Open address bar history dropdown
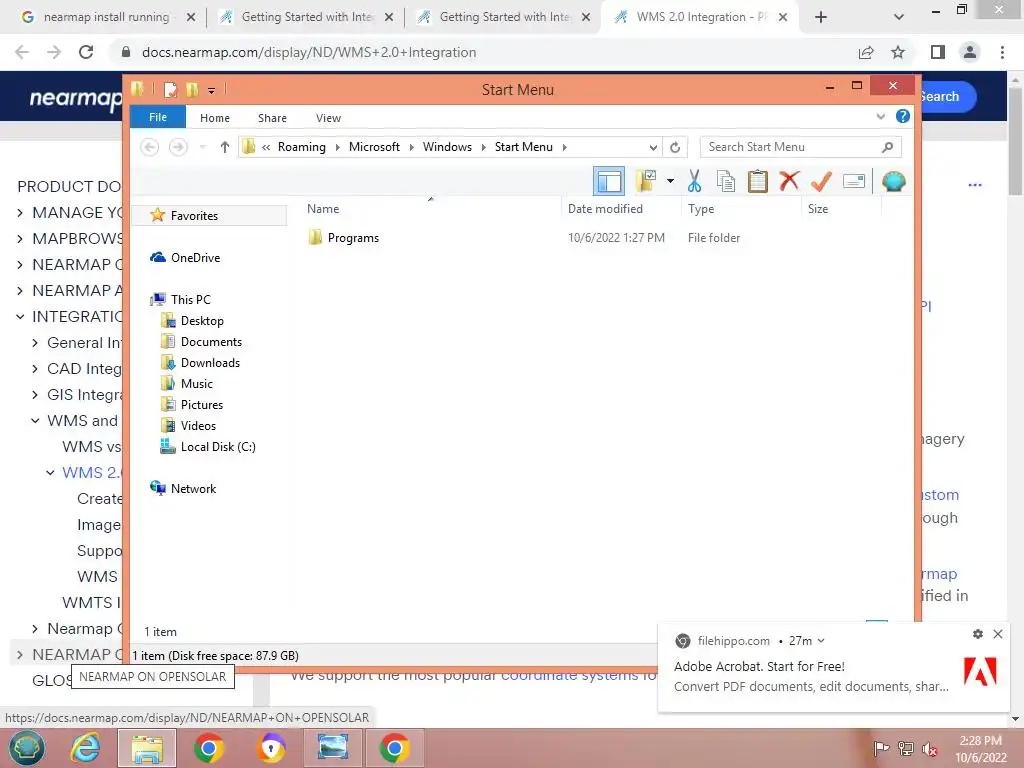The height and width of the screenshot is (768, 1024). [x=653, y=147]
